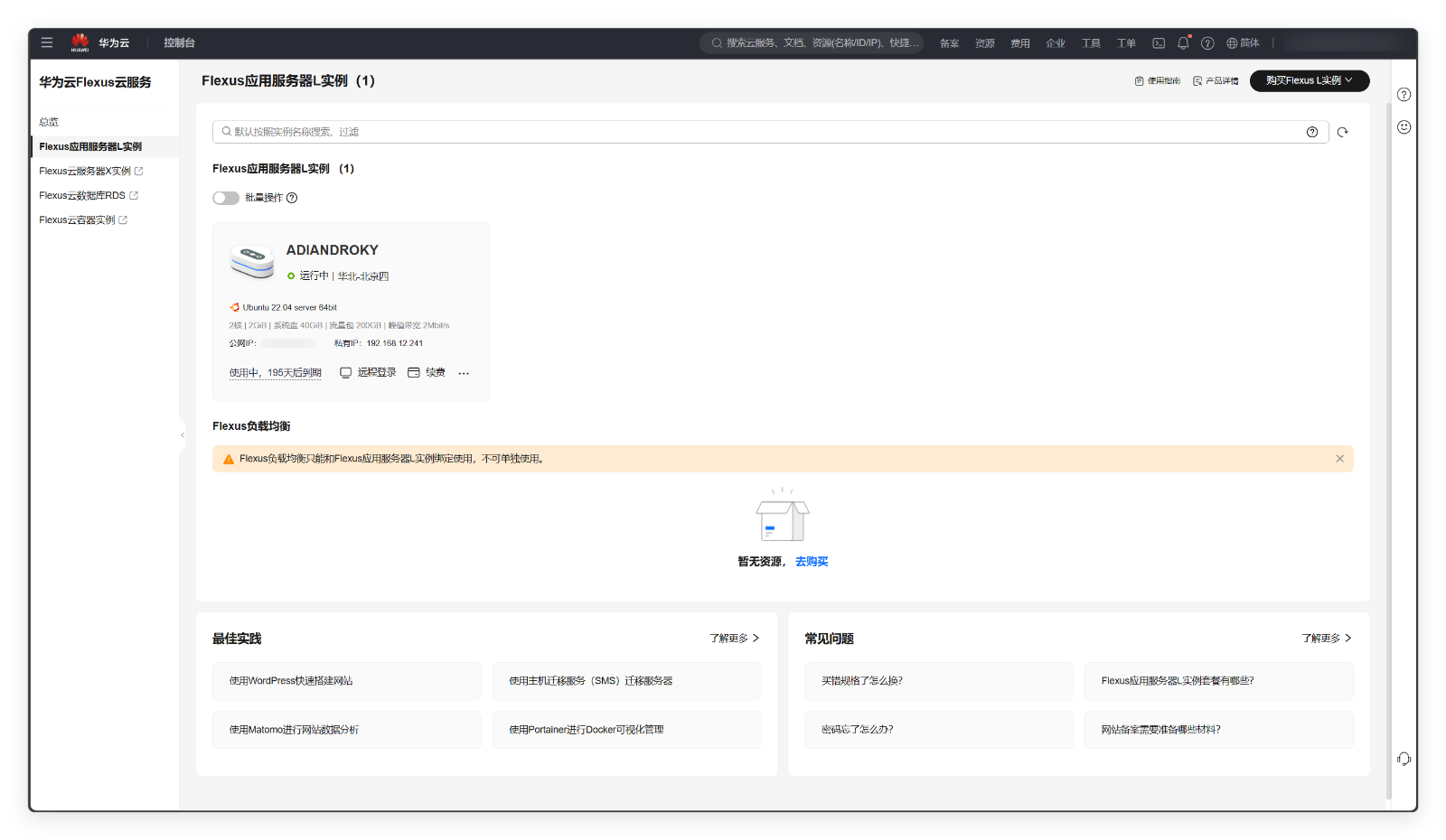Close the Flexus load balancer warning

(x=1339, y=459)
